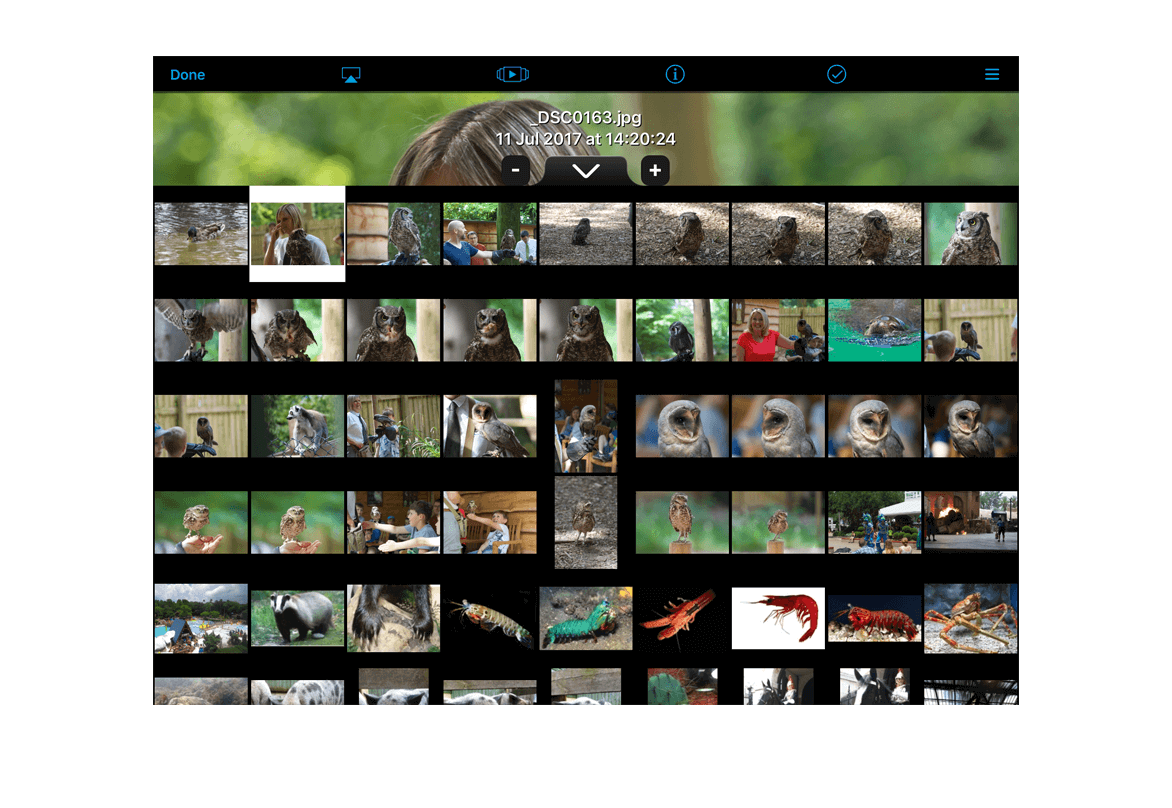This screenshot has height=808, width=1172.
Task: Select the water park aerial view thumbnail
Action: [x=201, y=618]
